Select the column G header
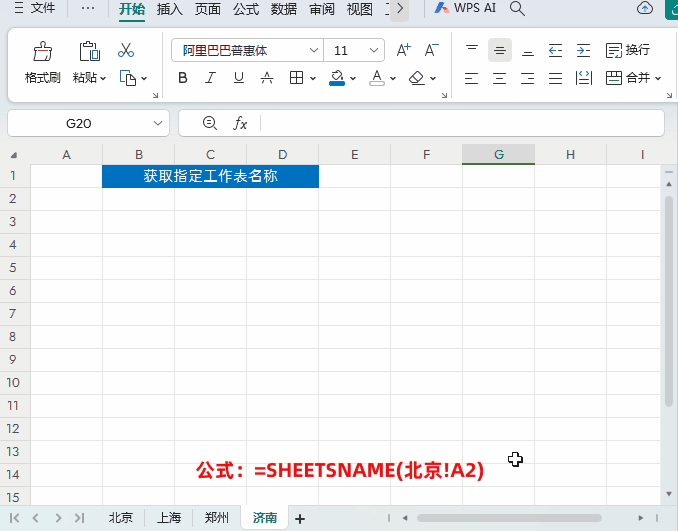678x531 pixels. click(499, 154)
